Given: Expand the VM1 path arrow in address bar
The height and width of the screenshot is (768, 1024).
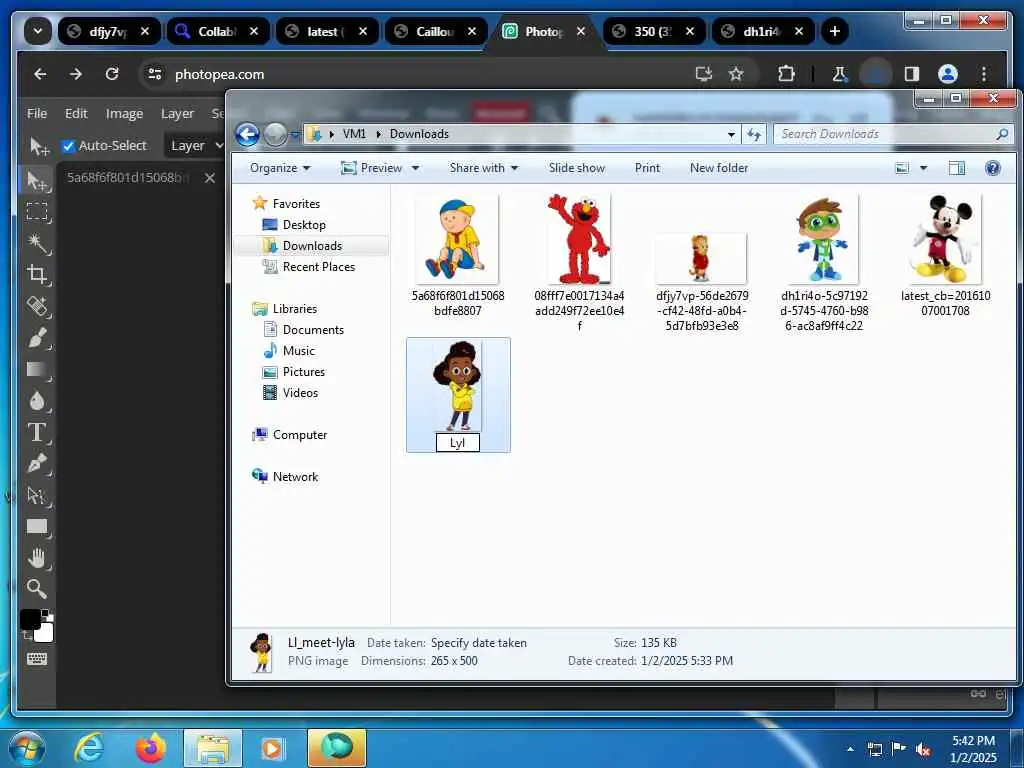Looking at the screenshot, I should (x=377, y=134).
